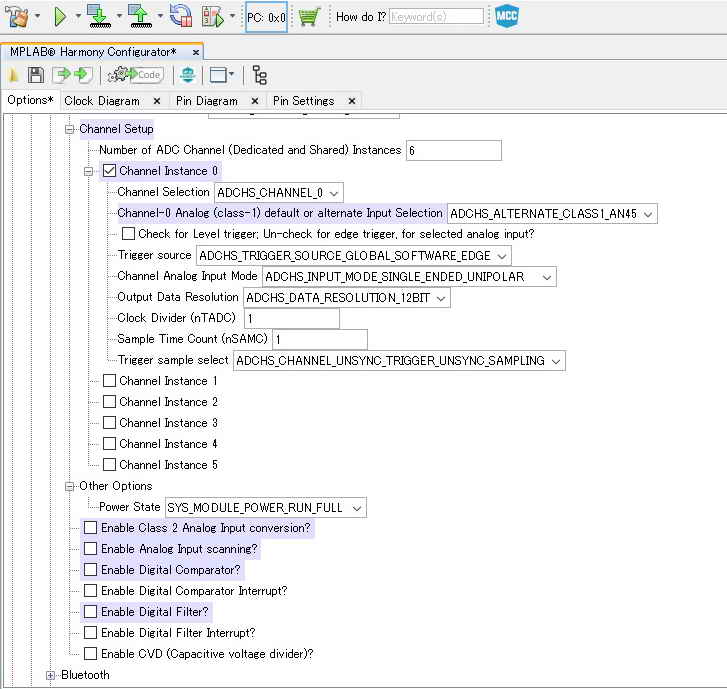Enable Channel Instance 5 checkbox
The width and height of the screenshot is (727, 689).
tap(109, 465)
